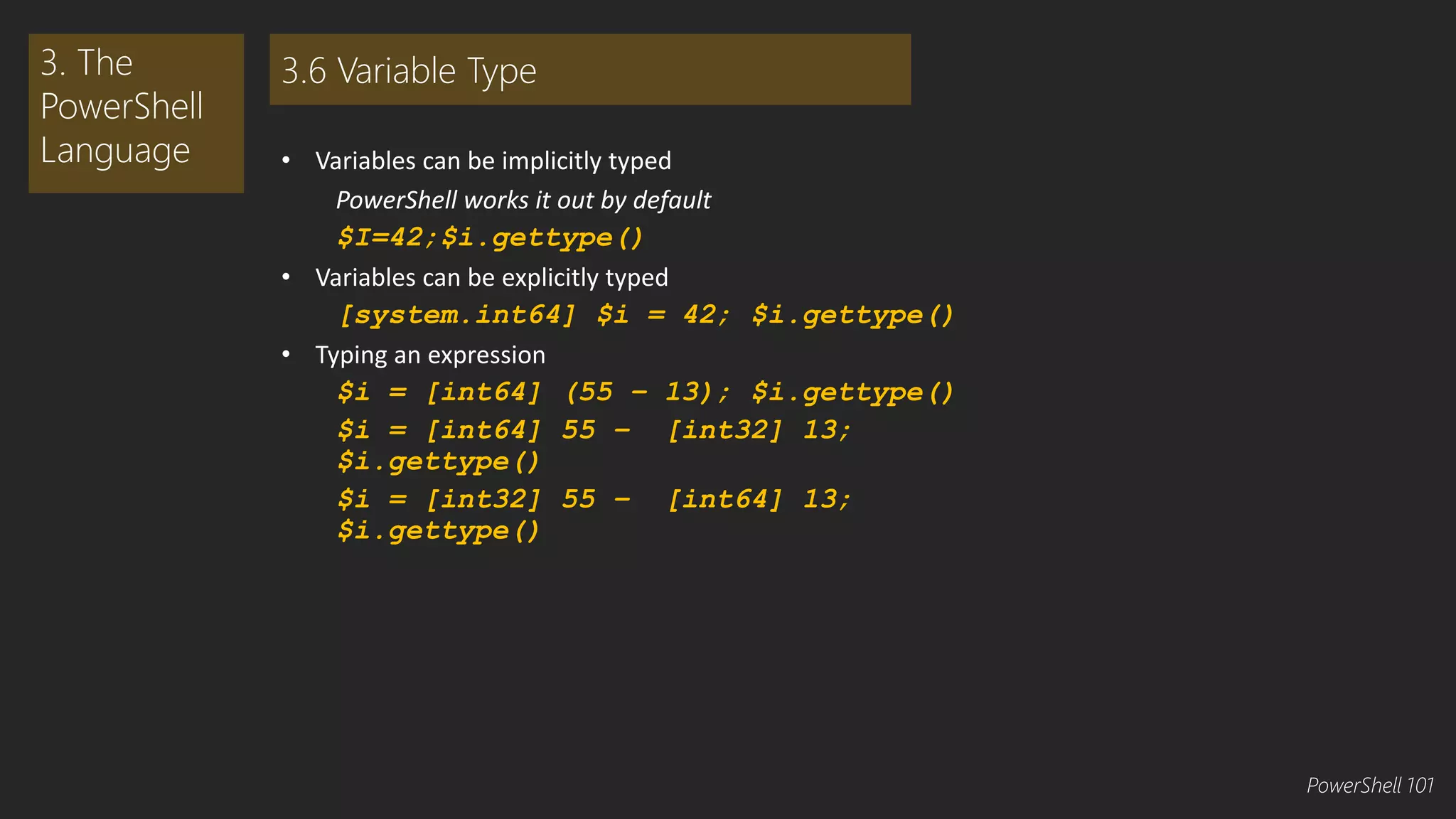Select the '3. The PowerShell Language' section box
Viewport: 1456px width, 819px height.
click(136, 113)
